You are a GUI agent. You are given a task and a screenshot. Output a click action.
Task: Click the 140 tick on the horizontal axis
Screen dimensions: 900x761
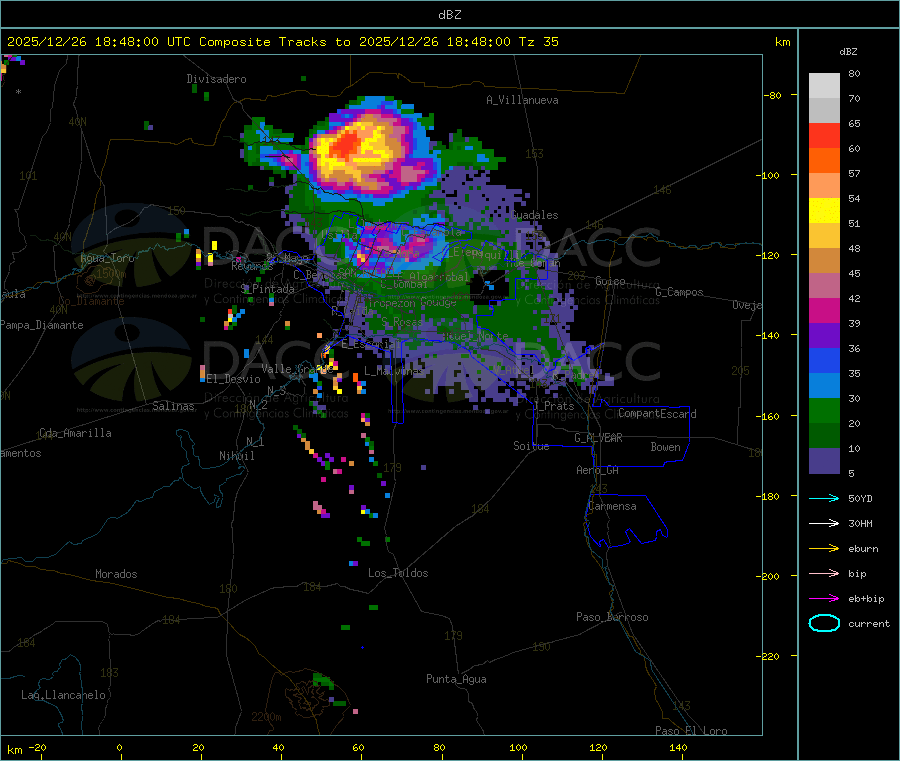tap(678, 747)
